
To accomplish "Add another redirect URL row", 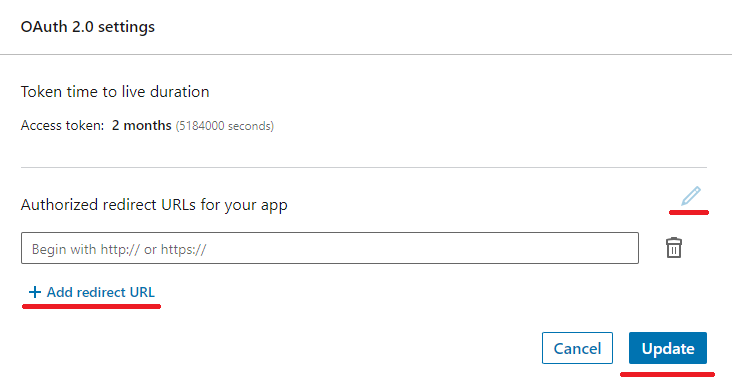I will [x=92, y=292].
